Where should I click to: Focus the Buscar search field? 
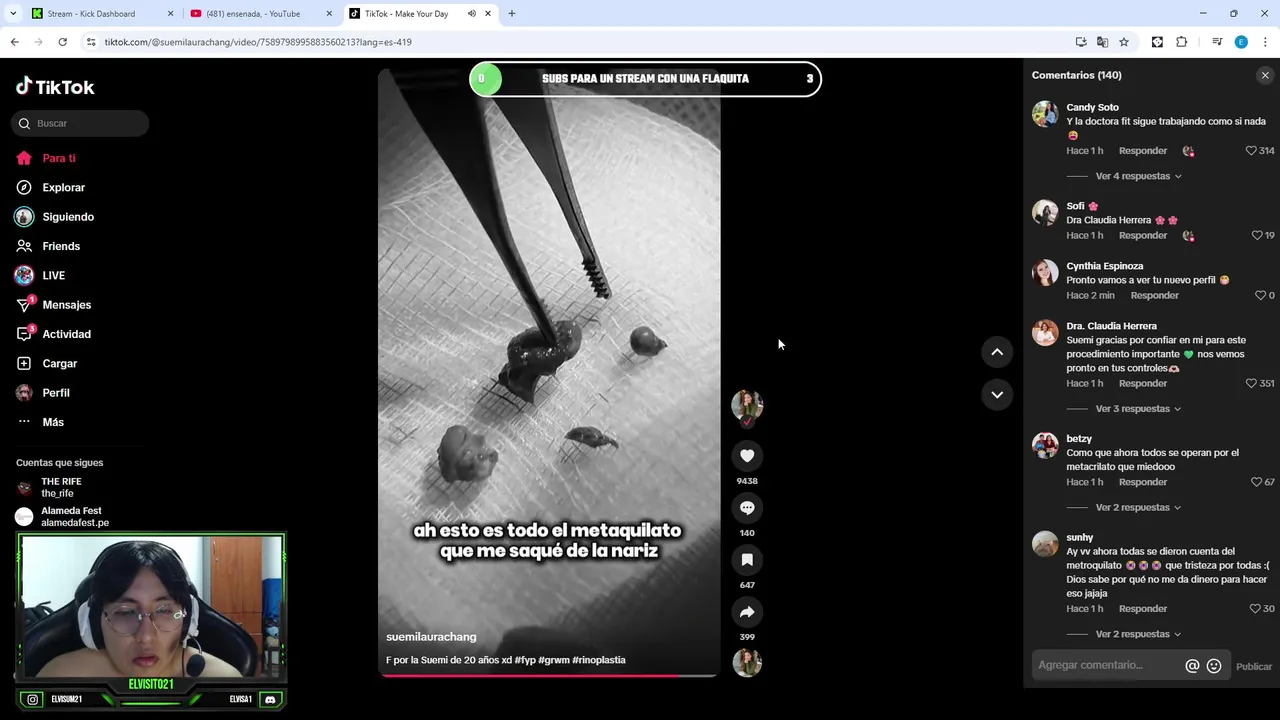[x=80, y=123]
